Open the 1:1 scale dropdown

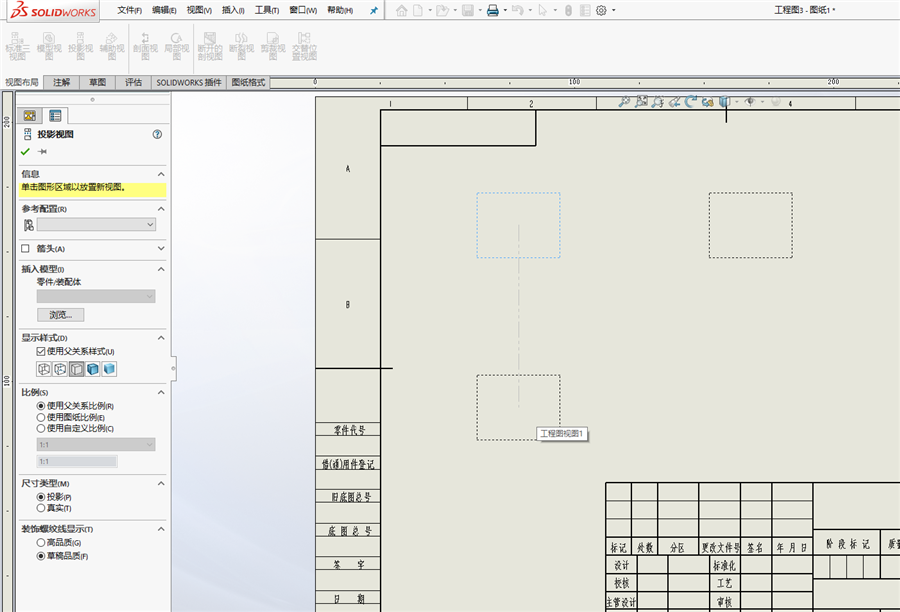(x=96, y=444)
